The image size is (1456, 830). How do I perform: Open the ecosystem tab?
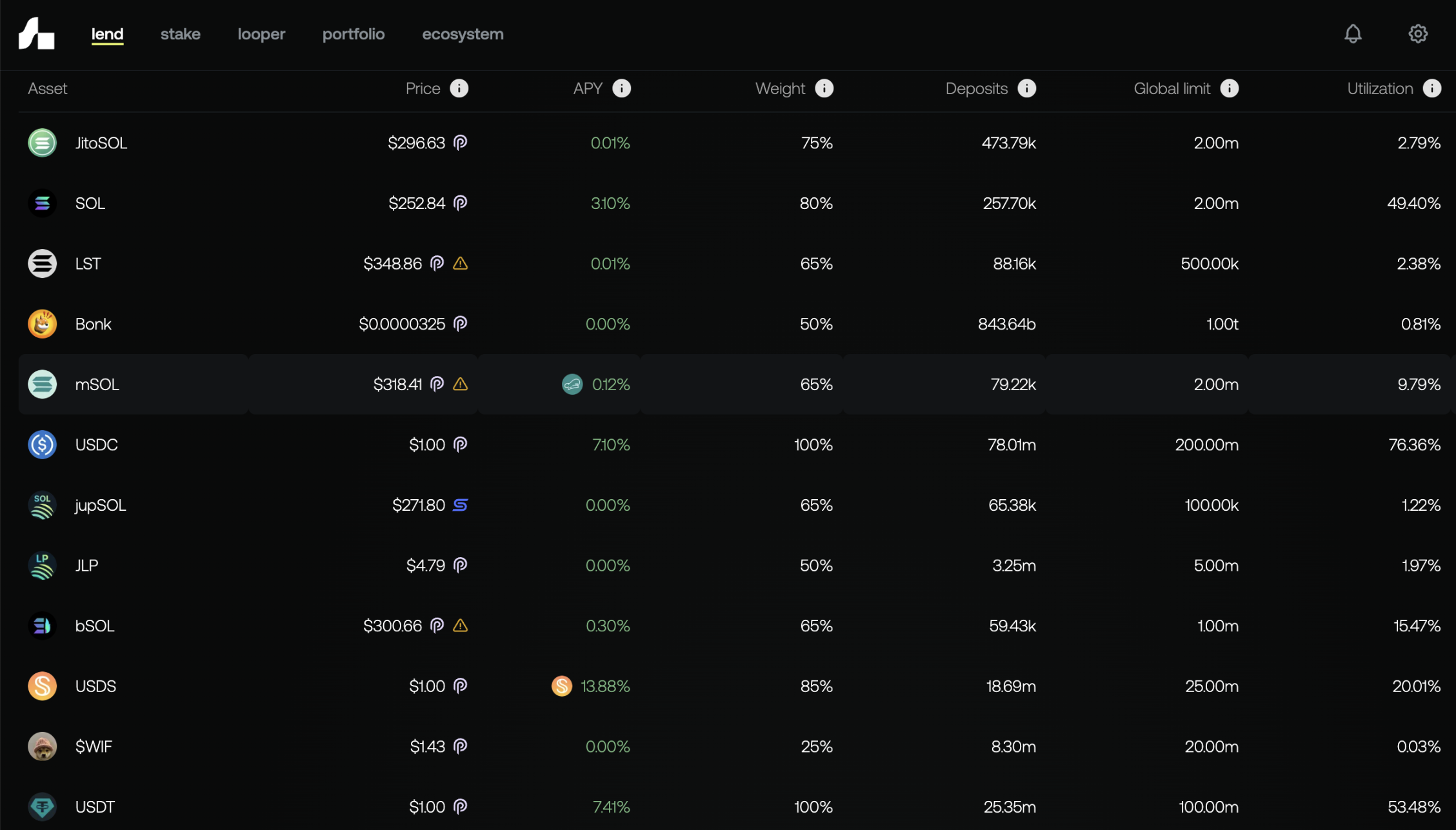tap(462, 34)
